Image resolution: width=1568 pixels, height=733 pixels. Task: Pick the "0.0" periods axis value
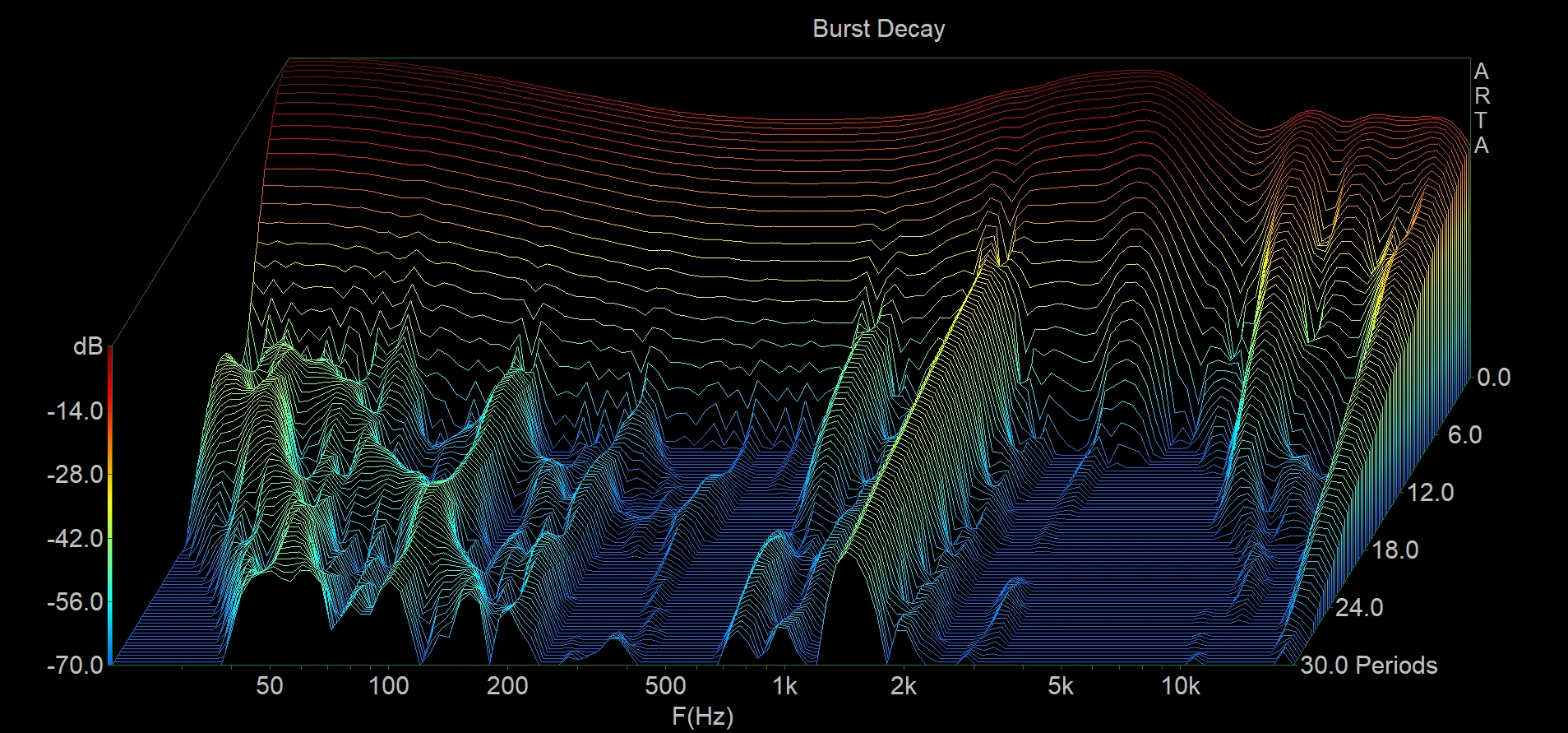tap(1494, 377)
